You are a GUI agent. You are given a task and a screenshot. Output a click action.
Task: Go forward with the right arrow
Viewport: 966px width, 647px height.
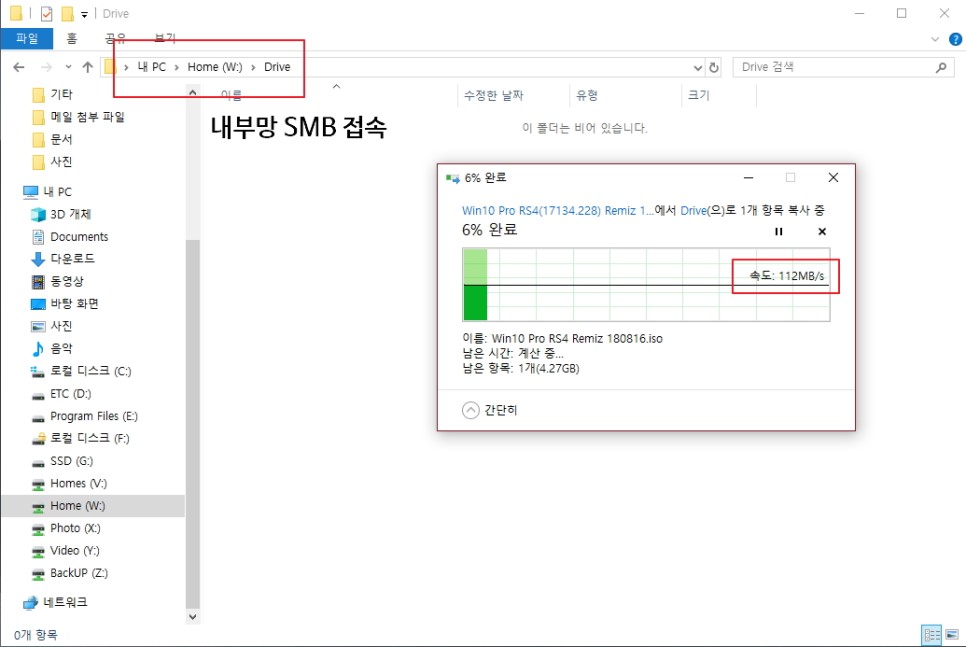[x=46, y=67]
